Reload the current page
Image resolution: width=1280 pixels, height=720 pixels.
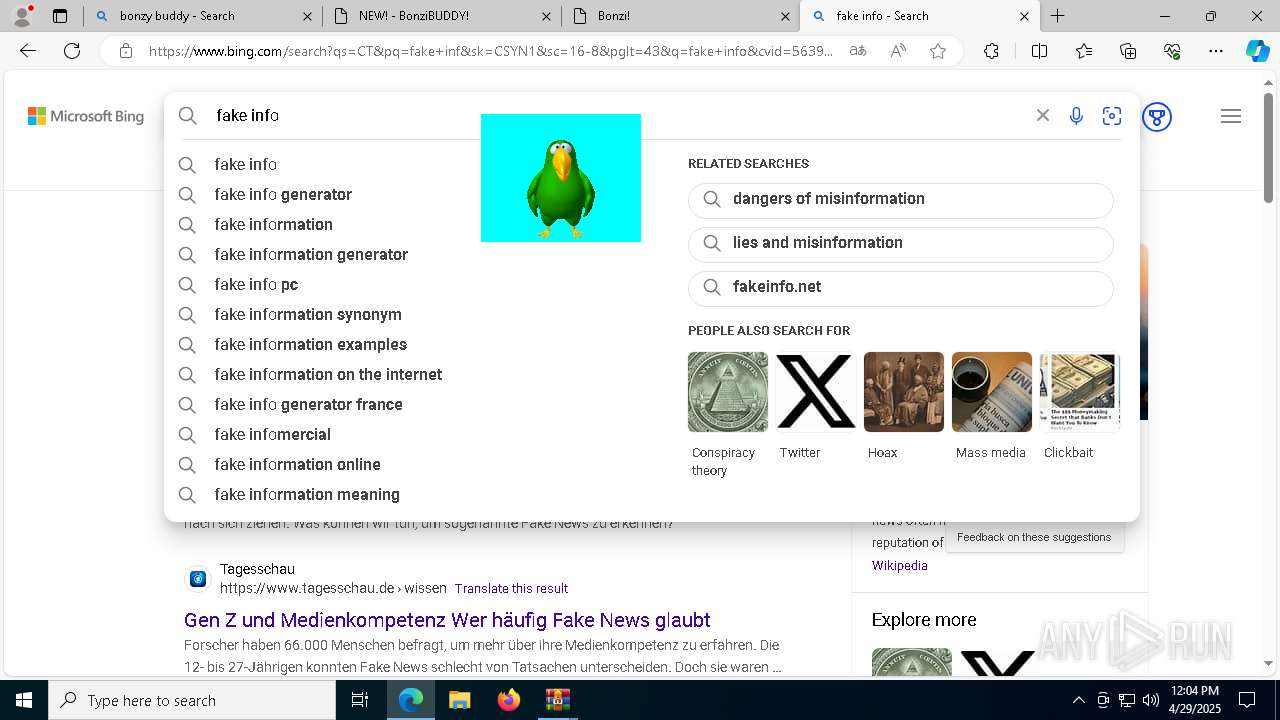72,51
